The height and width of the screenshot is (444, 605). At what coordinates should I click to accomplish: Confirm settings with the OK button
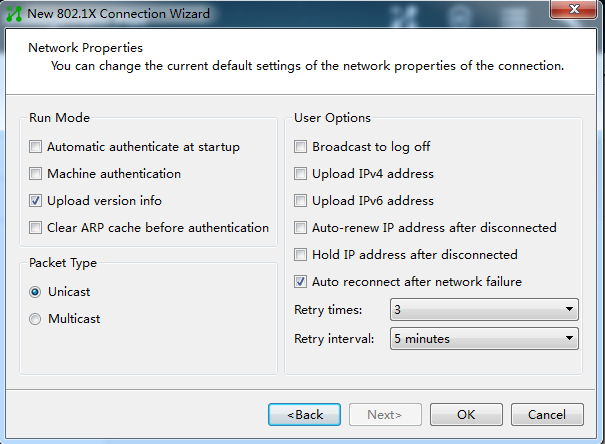tap(466, 415)
